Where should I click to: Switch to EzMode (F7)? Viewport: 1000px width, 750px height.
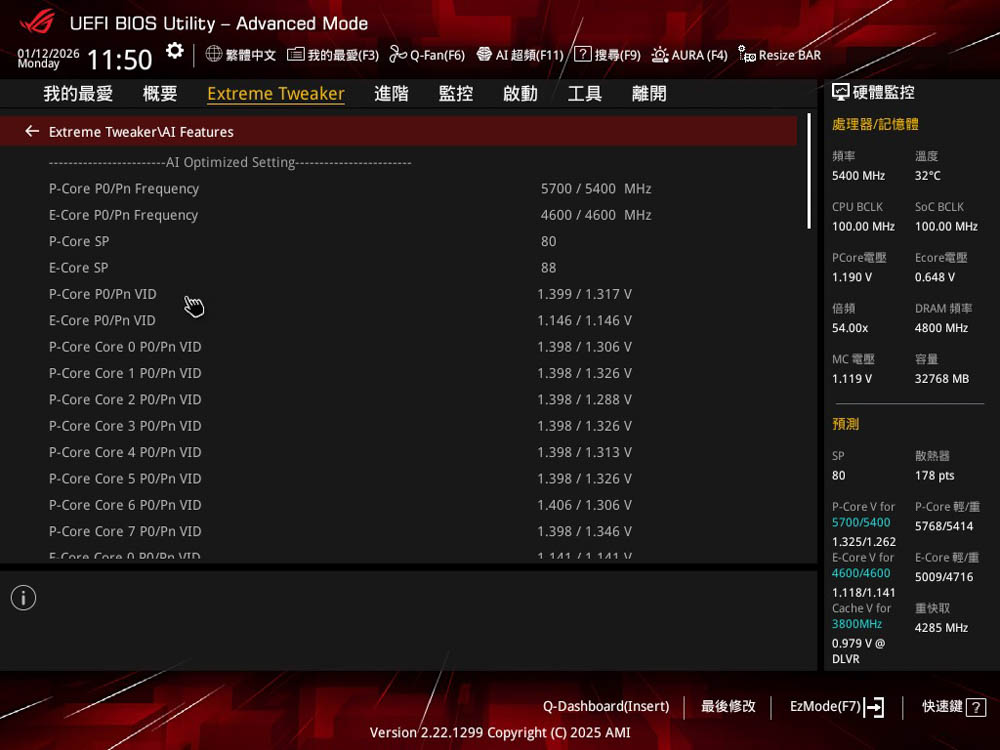point(836,706)
